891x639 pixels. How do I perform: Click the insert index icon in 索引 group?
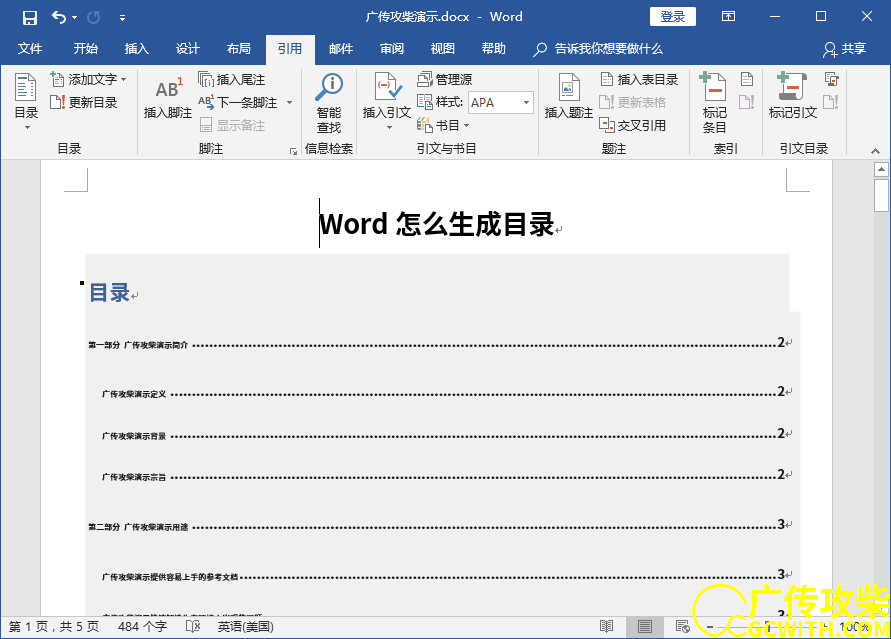click(747, 80)
